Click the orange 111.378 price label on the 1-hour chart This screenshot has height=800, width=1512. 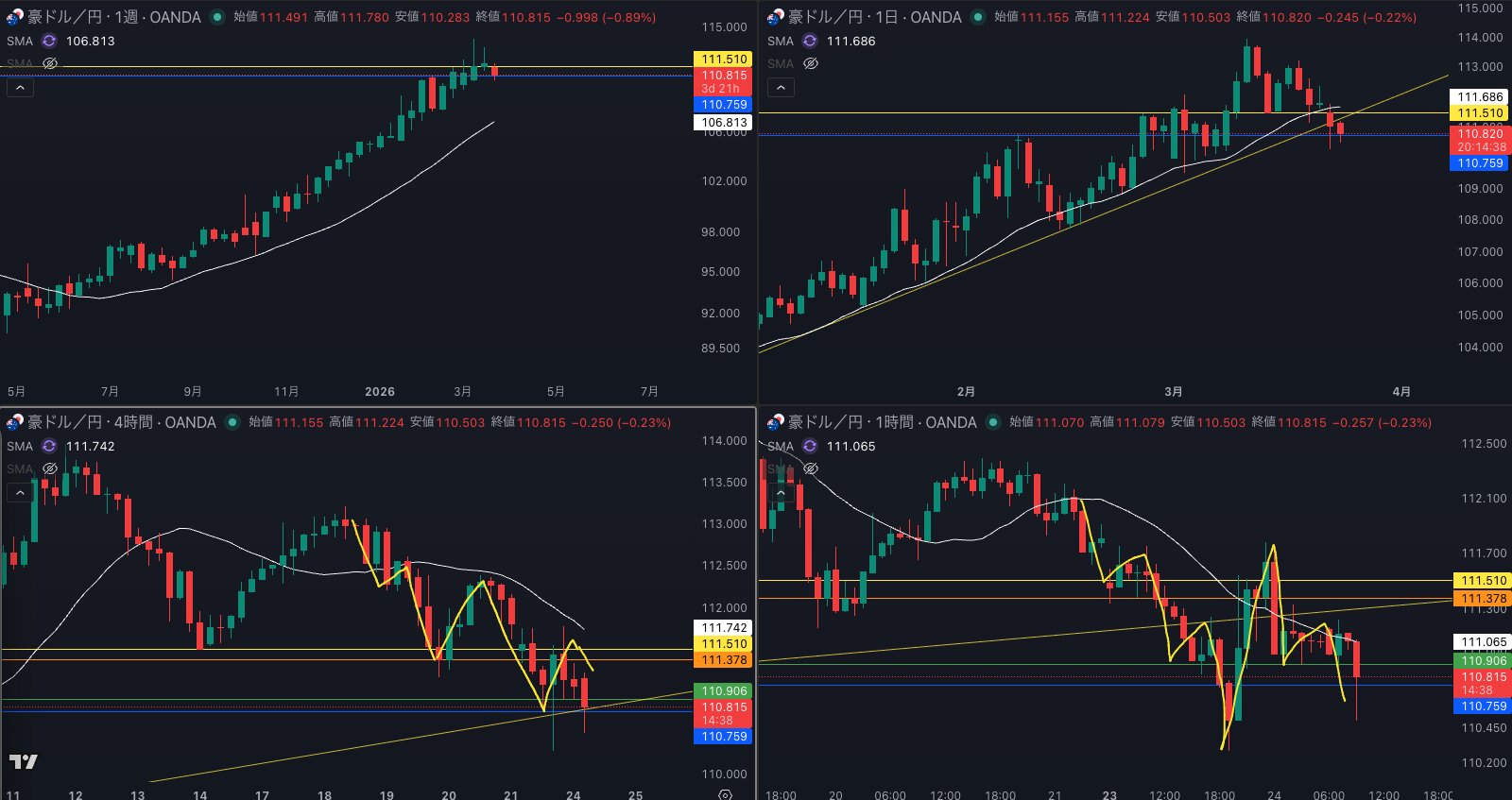pos(1484,599)
